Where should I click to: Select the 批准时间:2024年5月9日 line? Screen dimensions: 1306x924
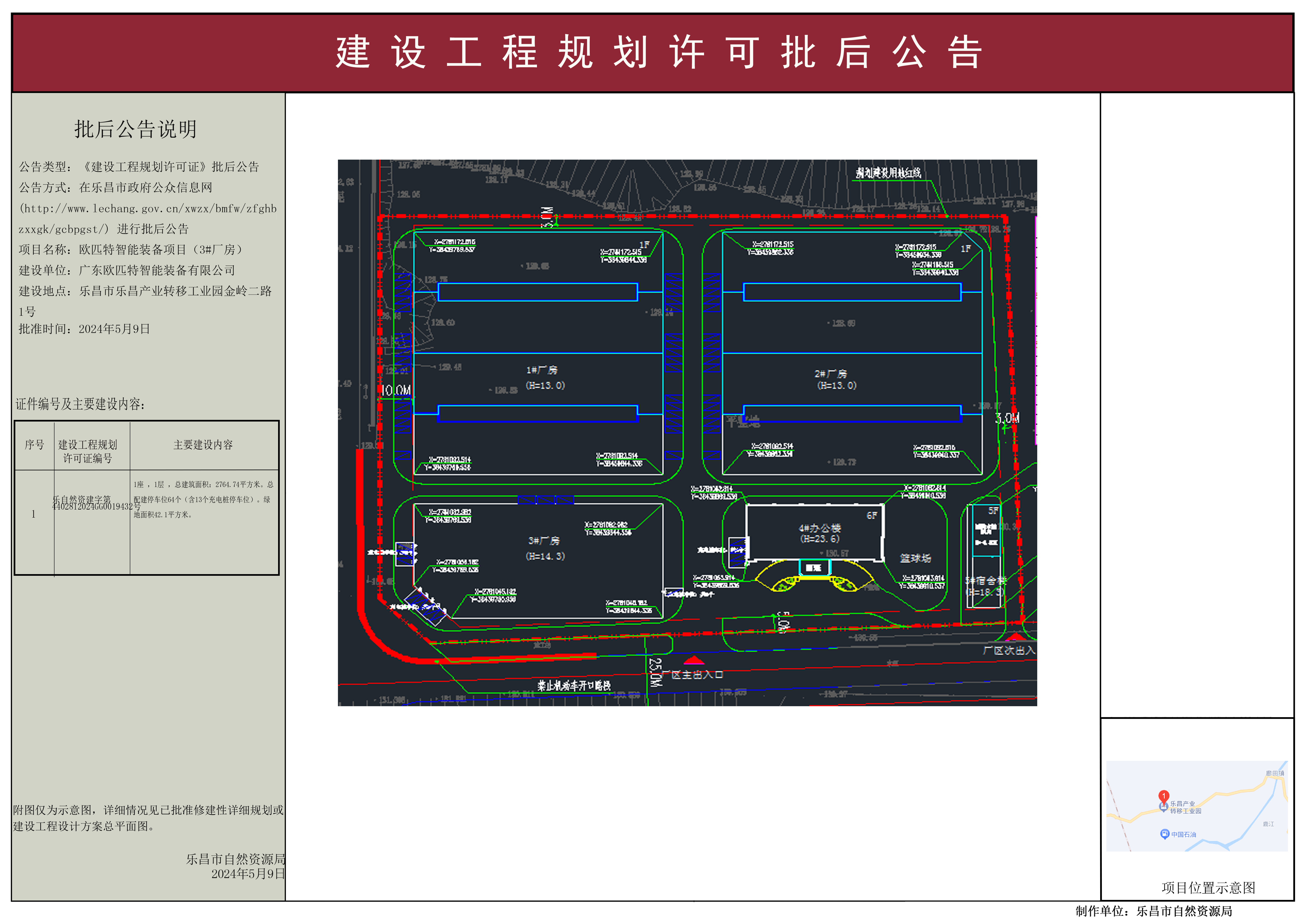coord(84,329)
